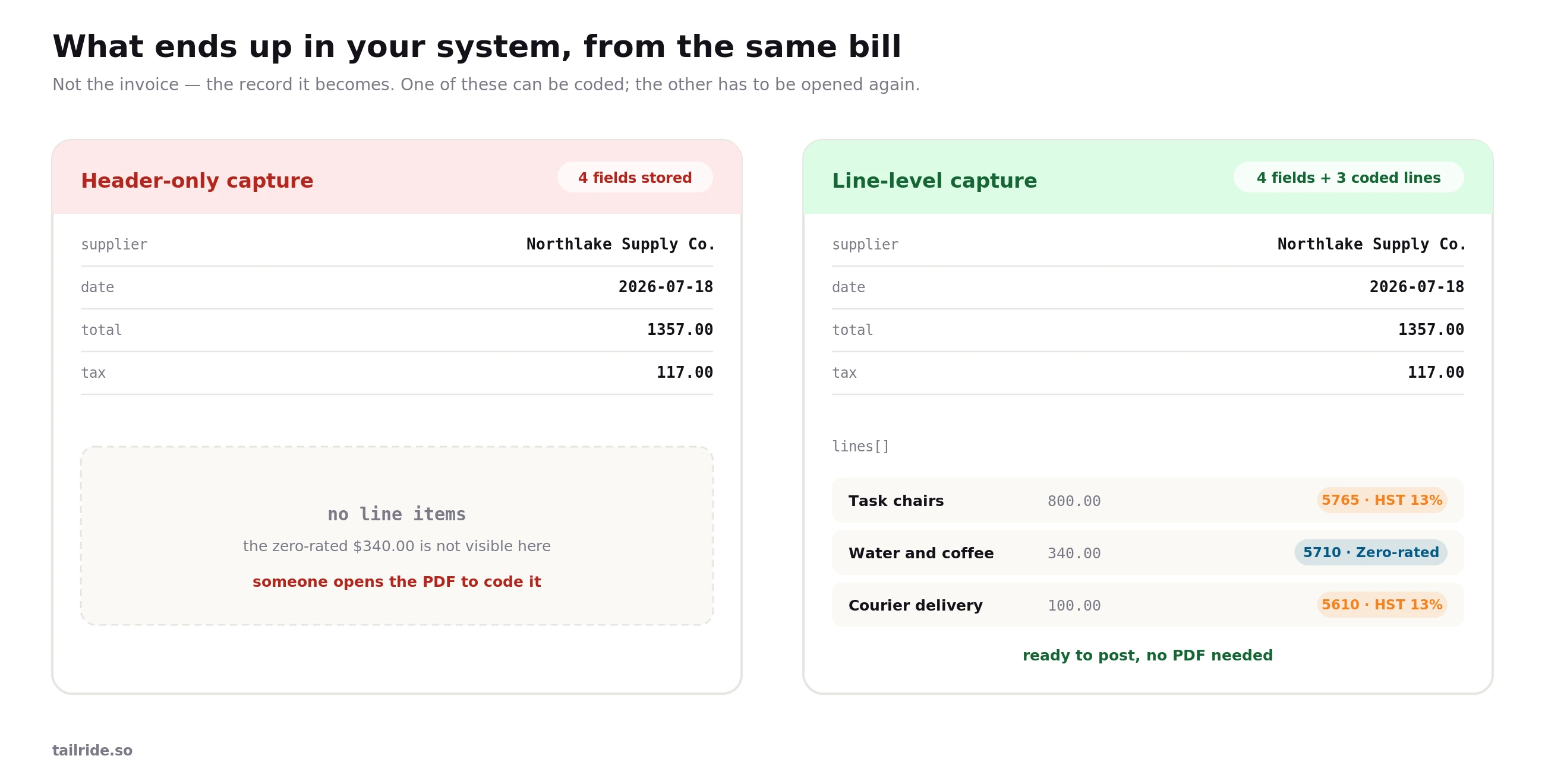Click tax 117.00 in Line-level card
Viewport: 1545px width, 784px height.
tap(1435, 372)
